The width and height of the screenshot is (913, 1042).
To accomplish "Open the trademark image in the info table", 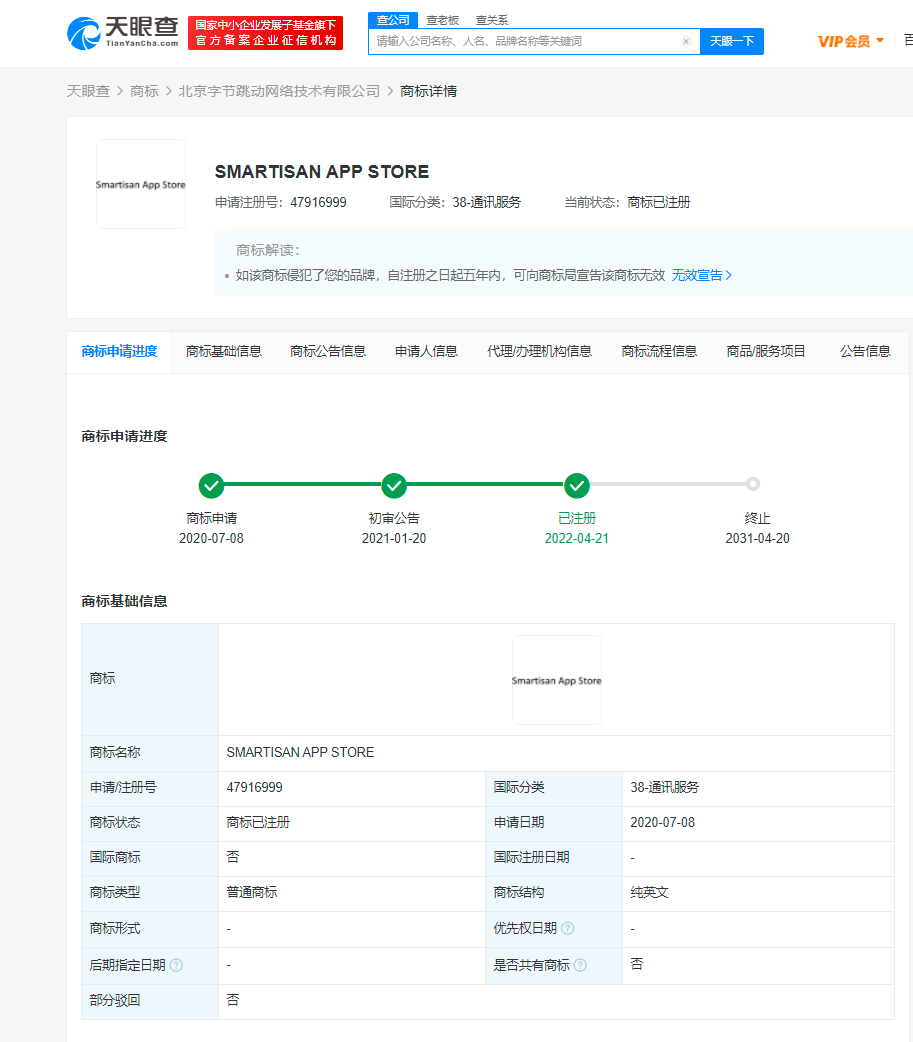I will (x=557, y=680).
